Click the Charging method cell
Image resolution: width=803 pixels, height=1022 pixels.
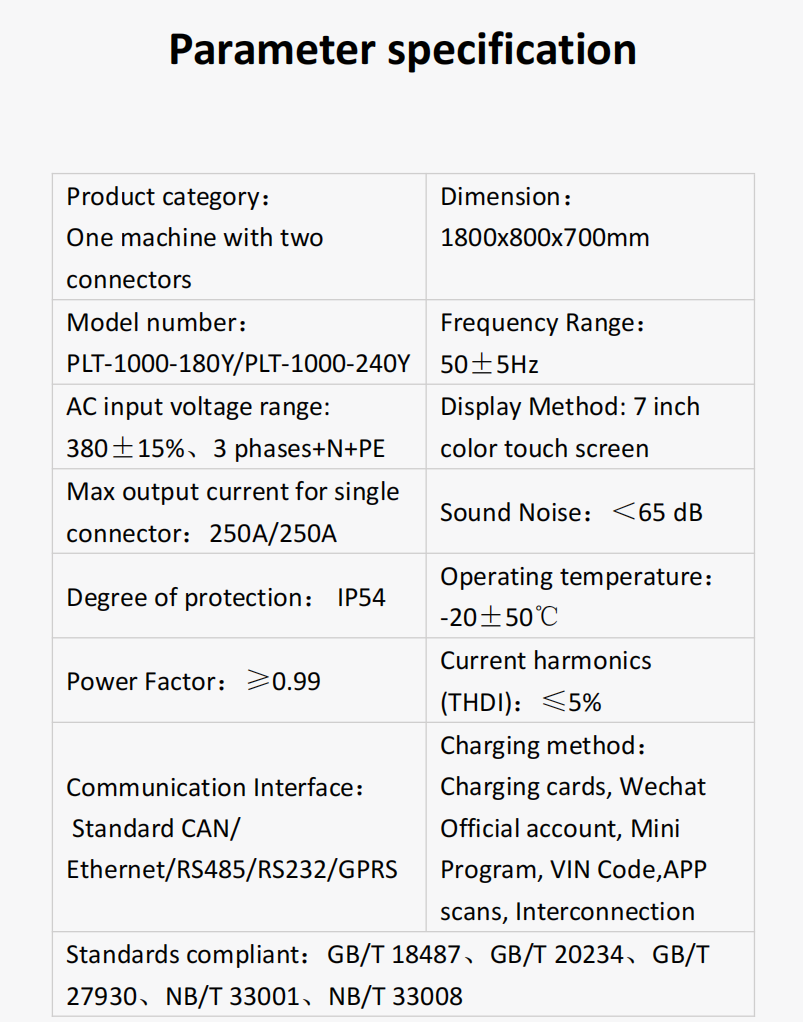pos(590,827)
